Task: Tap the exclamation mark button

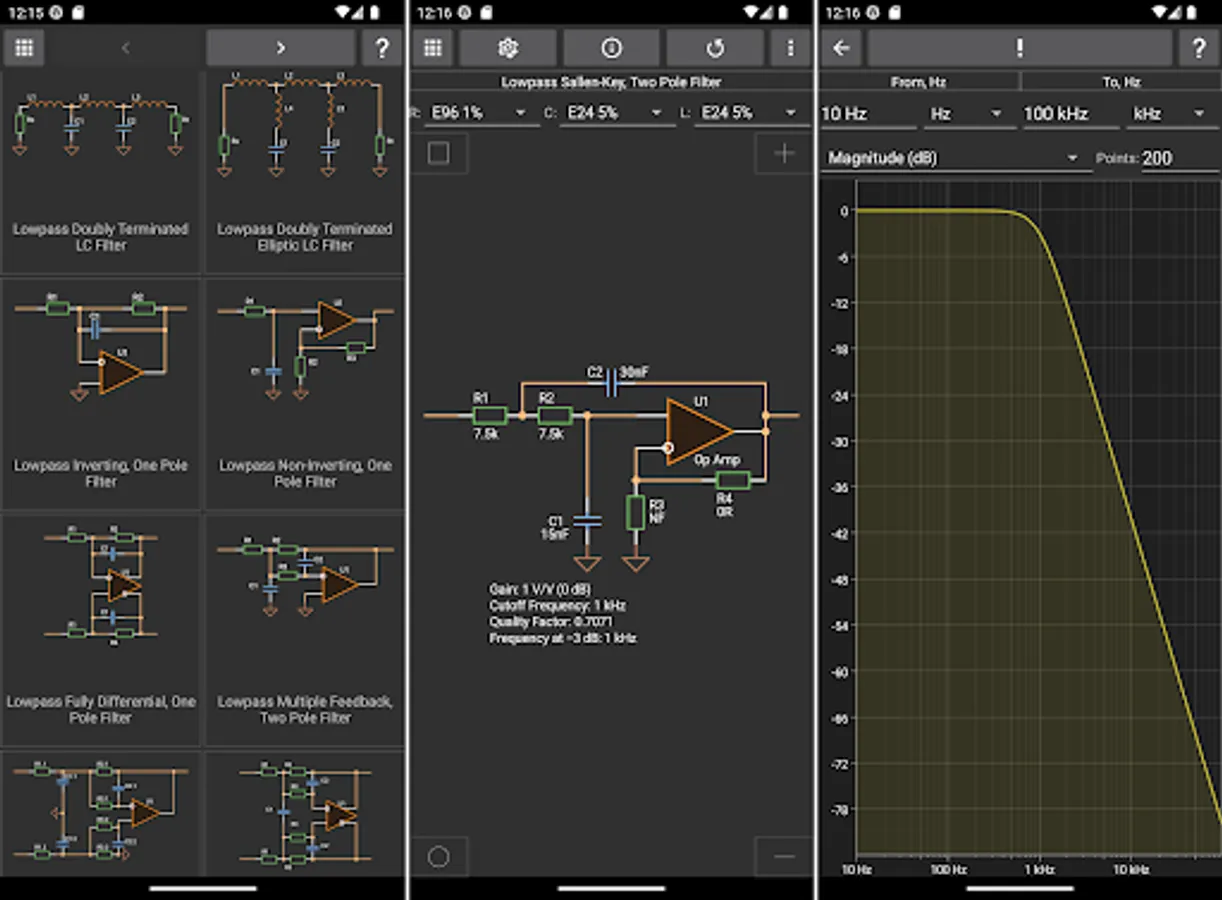Action: [1019, 48]
